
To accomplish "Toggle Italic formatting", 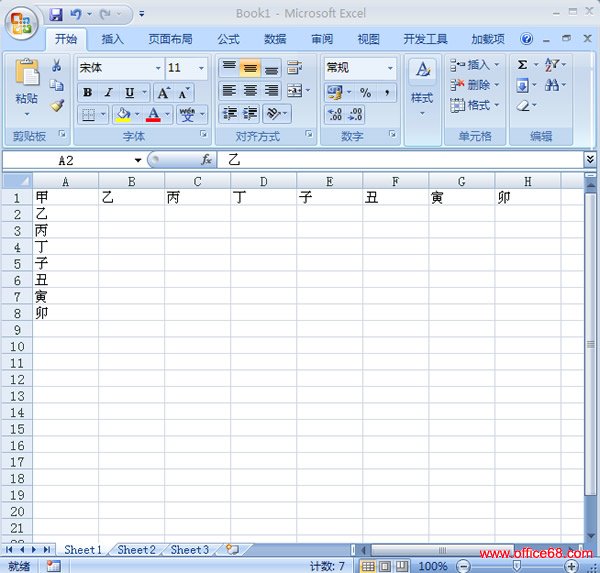I will 109,92.
